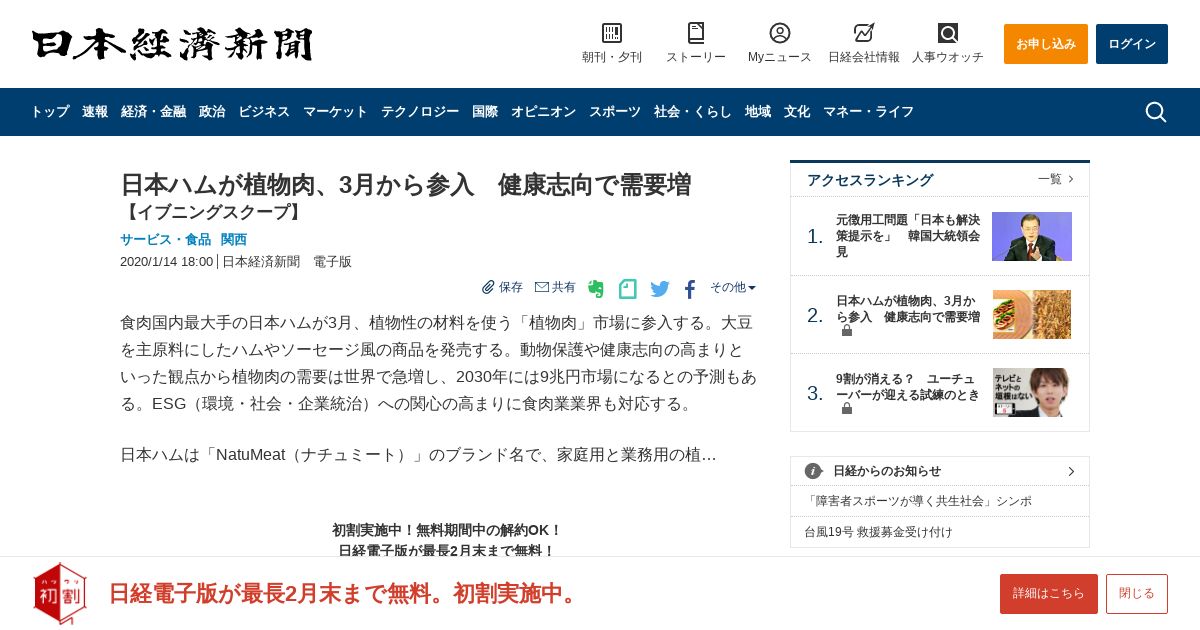Open the 人事ウオッチ search icon

tap(948, 33)
